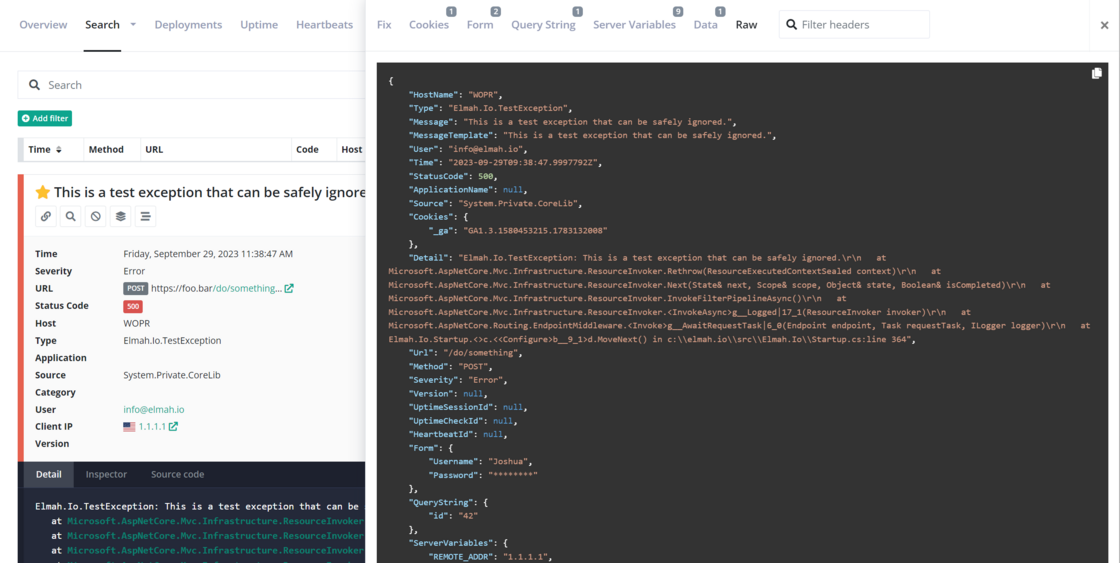
Task: Switch to the Data tab
Action: tap(706, 24)
